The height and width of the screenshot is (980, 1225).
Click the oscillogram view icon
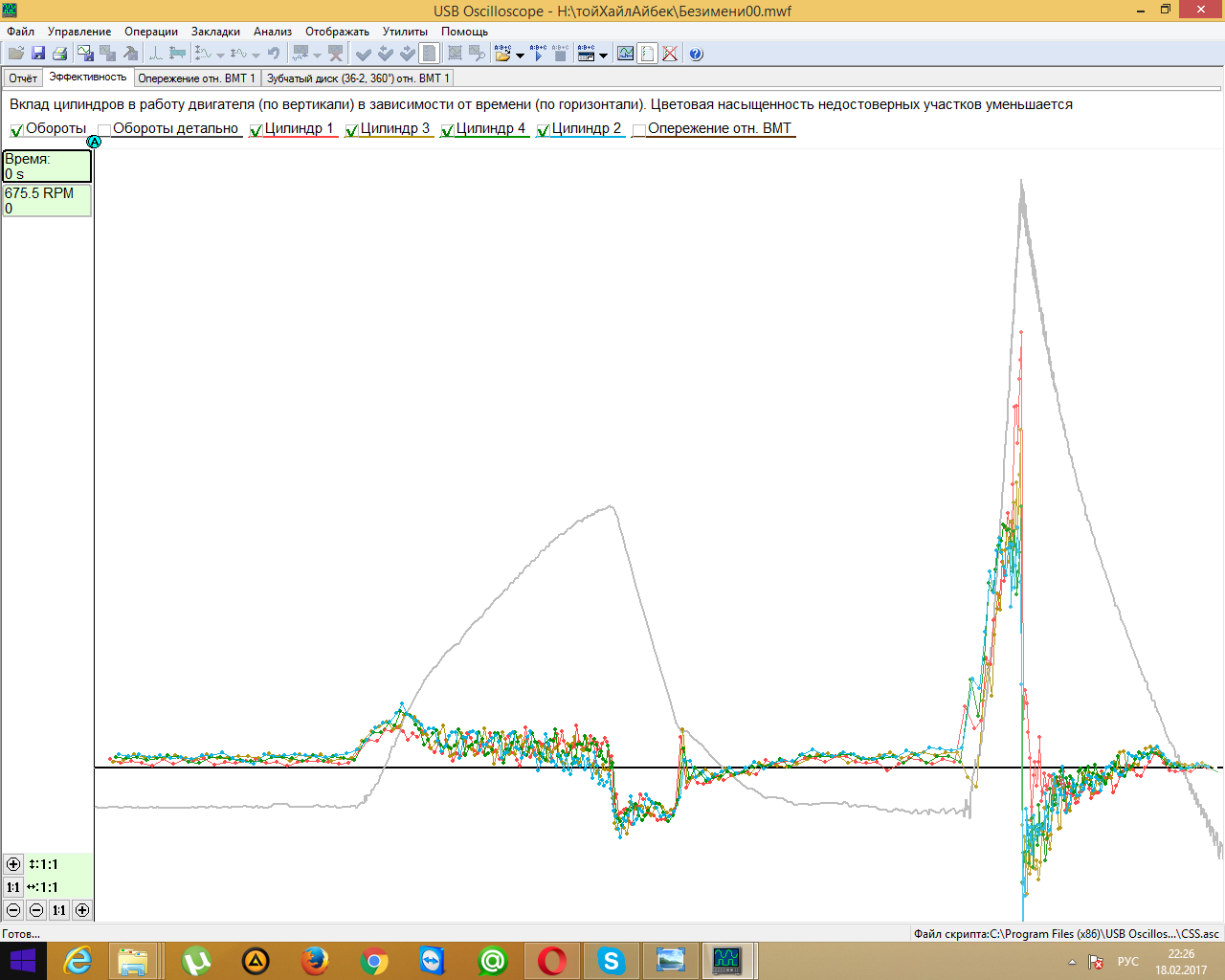pyautogui.click(x=625, y=54)
